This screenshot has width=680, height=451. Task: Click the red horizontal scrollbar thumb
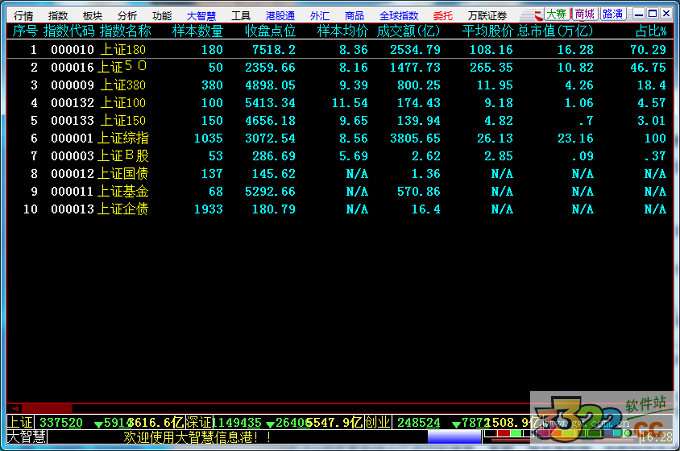[47, 409]
